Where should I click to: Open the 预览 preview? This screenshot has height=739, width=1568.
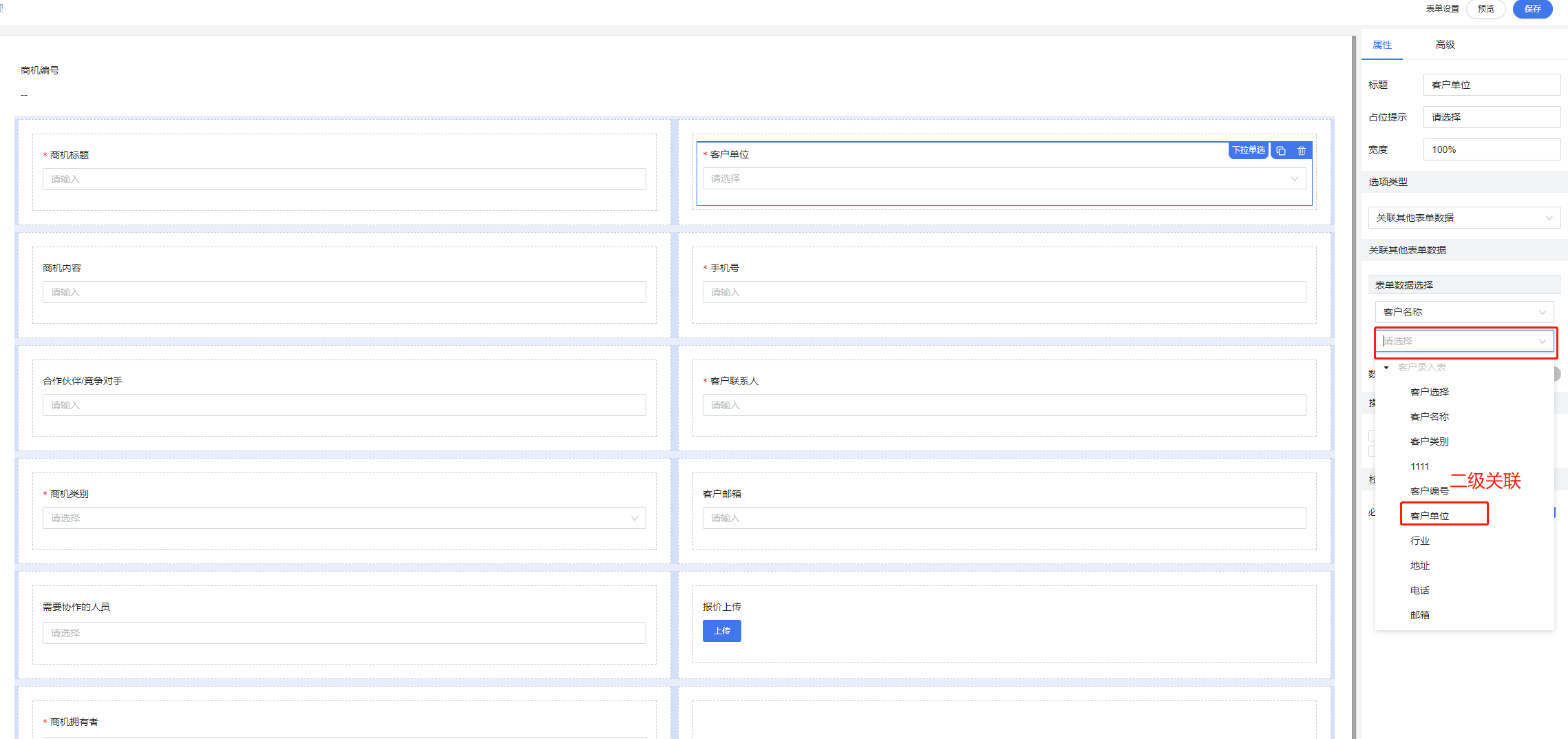1486,9
